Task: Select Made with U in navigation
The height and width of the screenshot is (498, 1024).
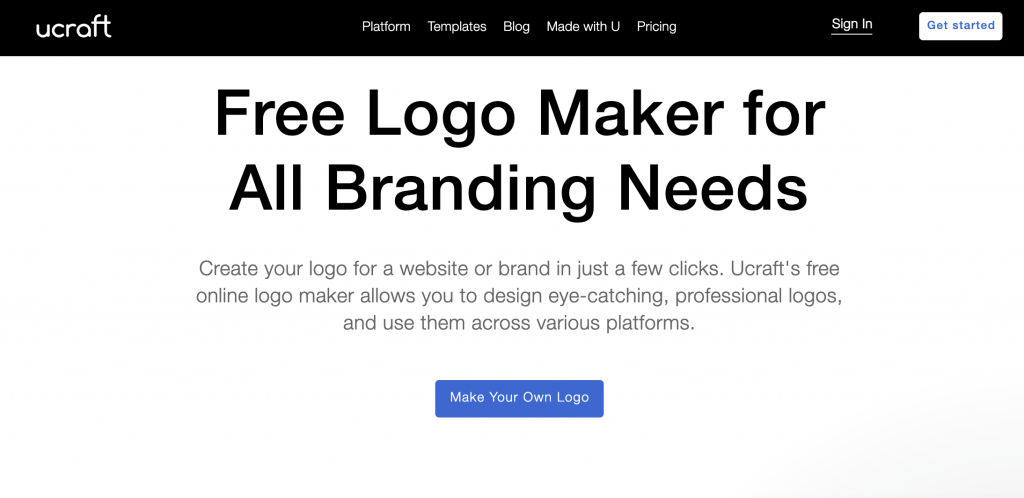Action: pyautogui.click(x=583, y=27)
